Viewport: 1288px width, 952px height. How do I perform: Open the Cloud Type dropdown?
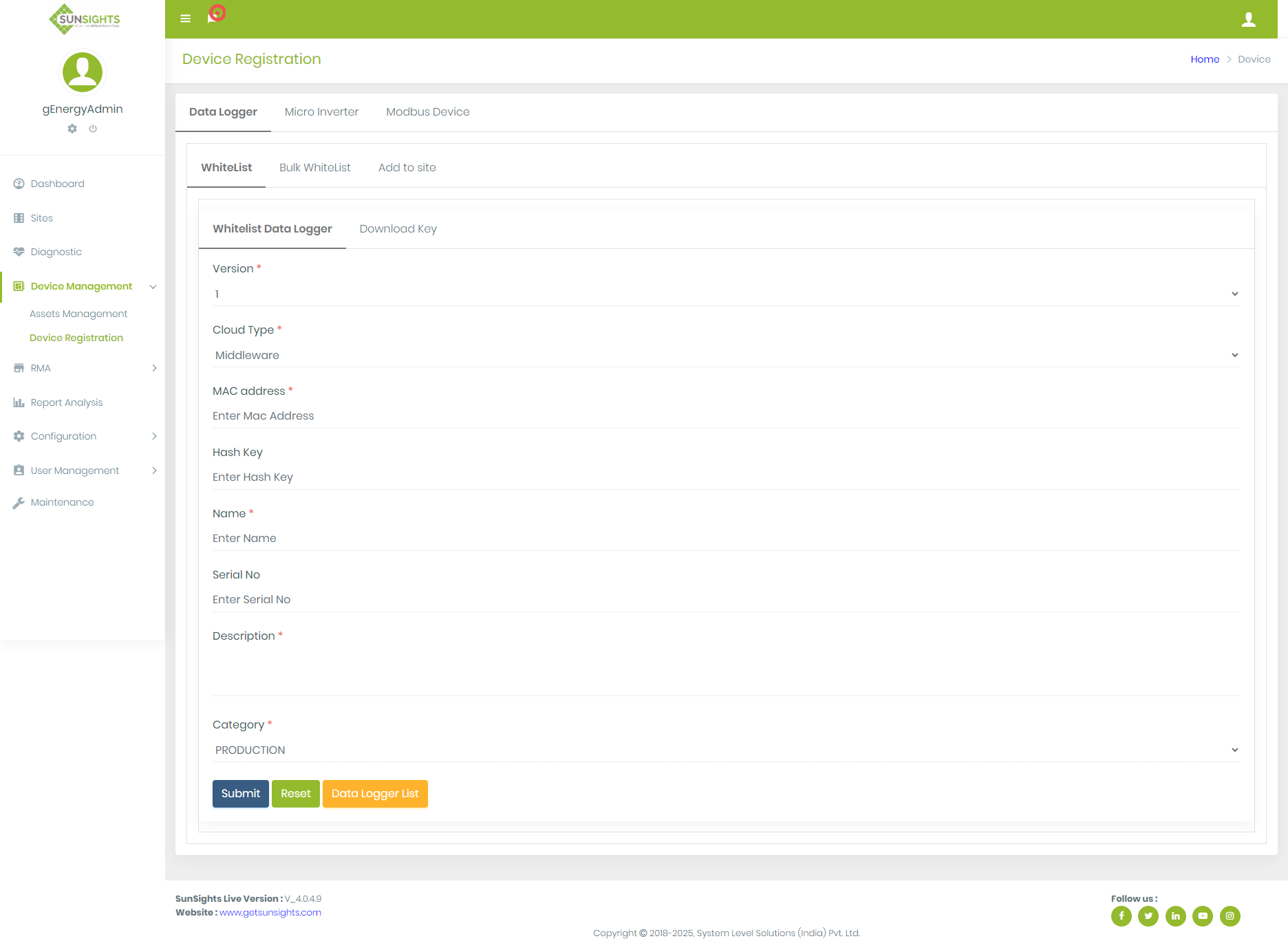pyautogui.click(x=726, y=355)
